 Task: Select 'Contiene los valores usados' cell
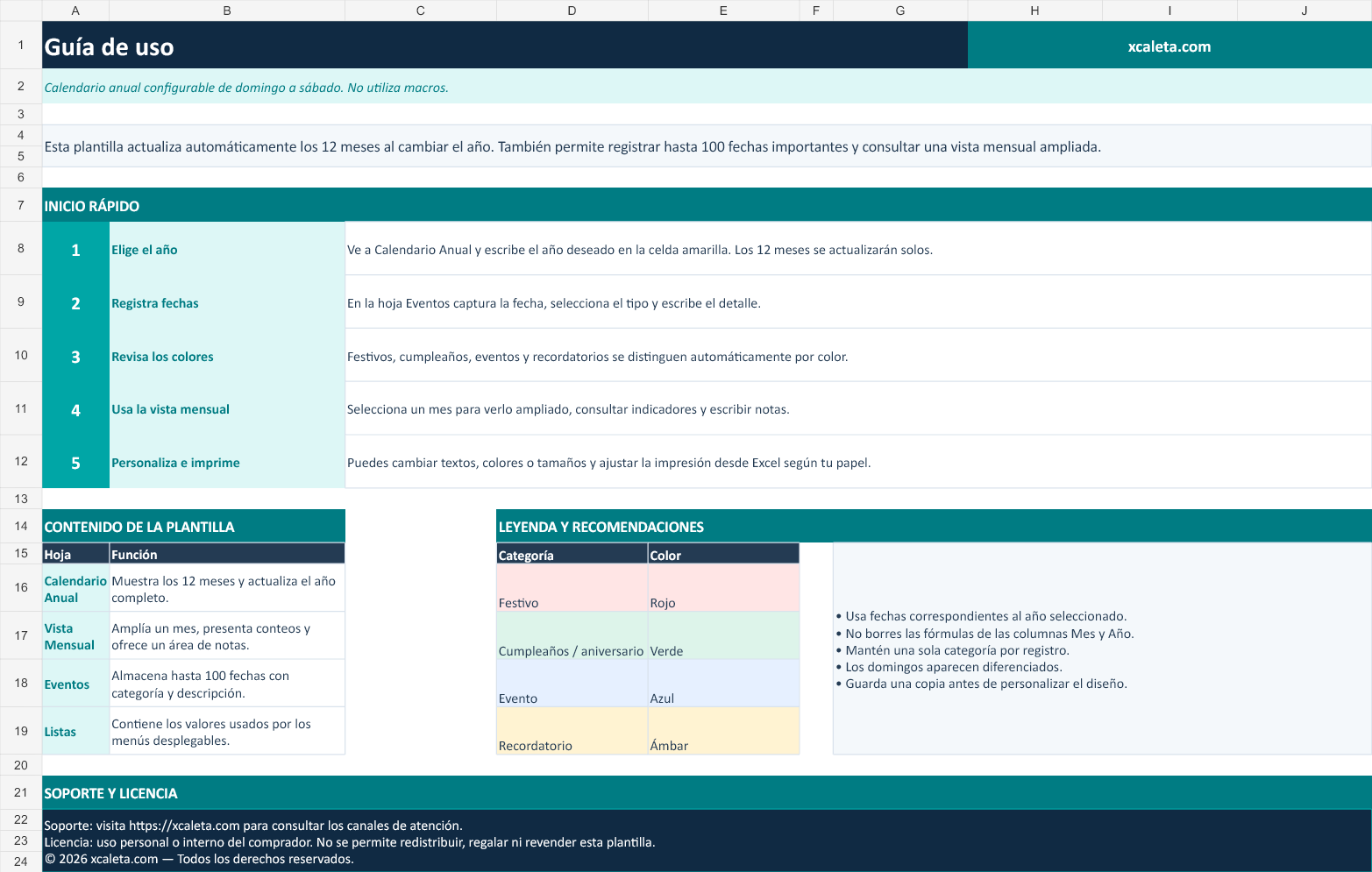pos(227,731)
